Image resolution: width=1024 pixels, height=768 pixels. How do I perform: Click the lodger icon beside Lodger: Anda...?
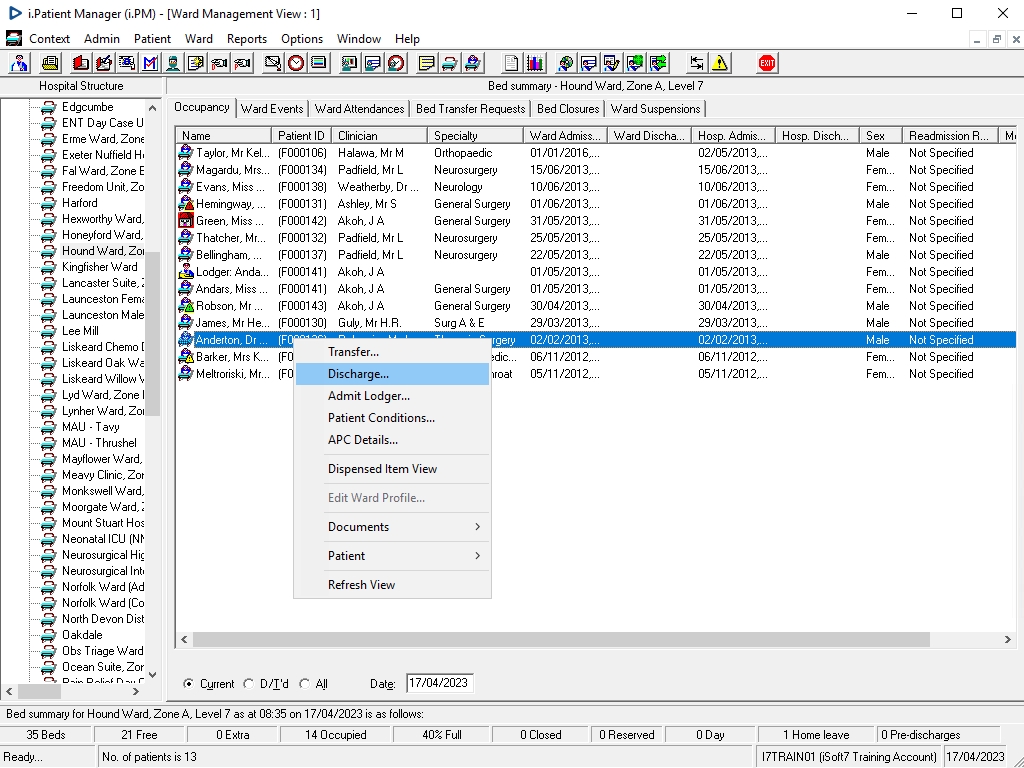pos(185,272)
